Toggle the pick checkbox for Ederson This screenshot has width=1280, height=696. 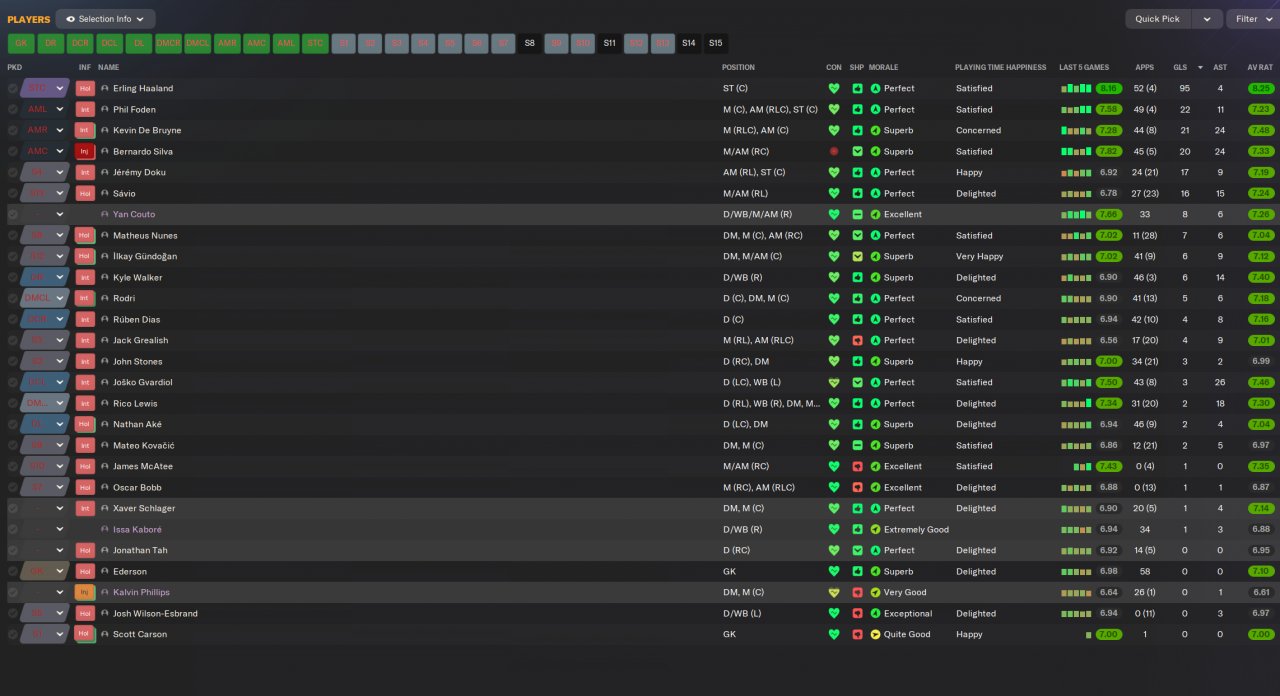[12, 571]
